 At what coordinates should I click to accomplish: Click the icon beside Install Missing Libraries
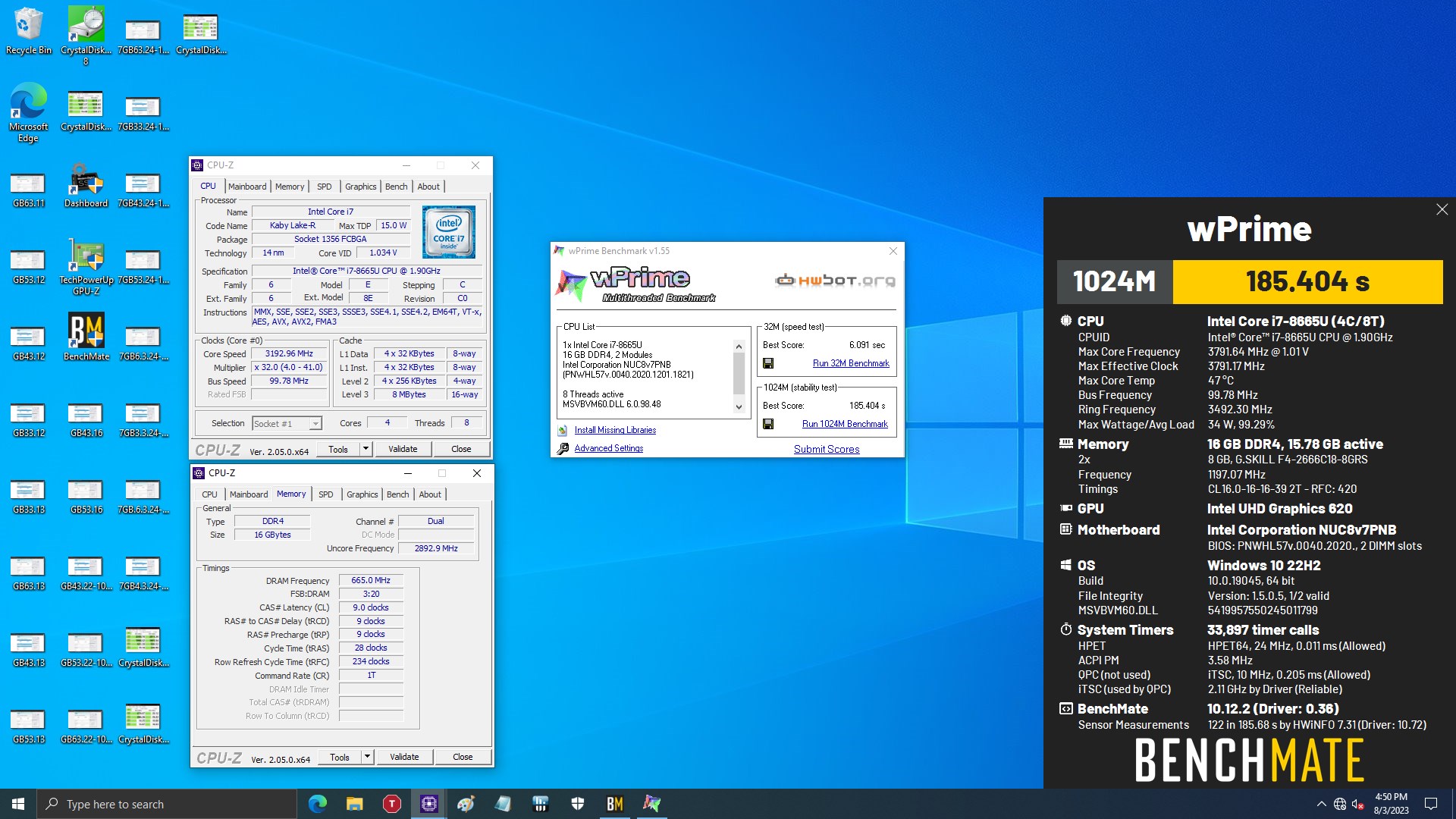[563, 430]
